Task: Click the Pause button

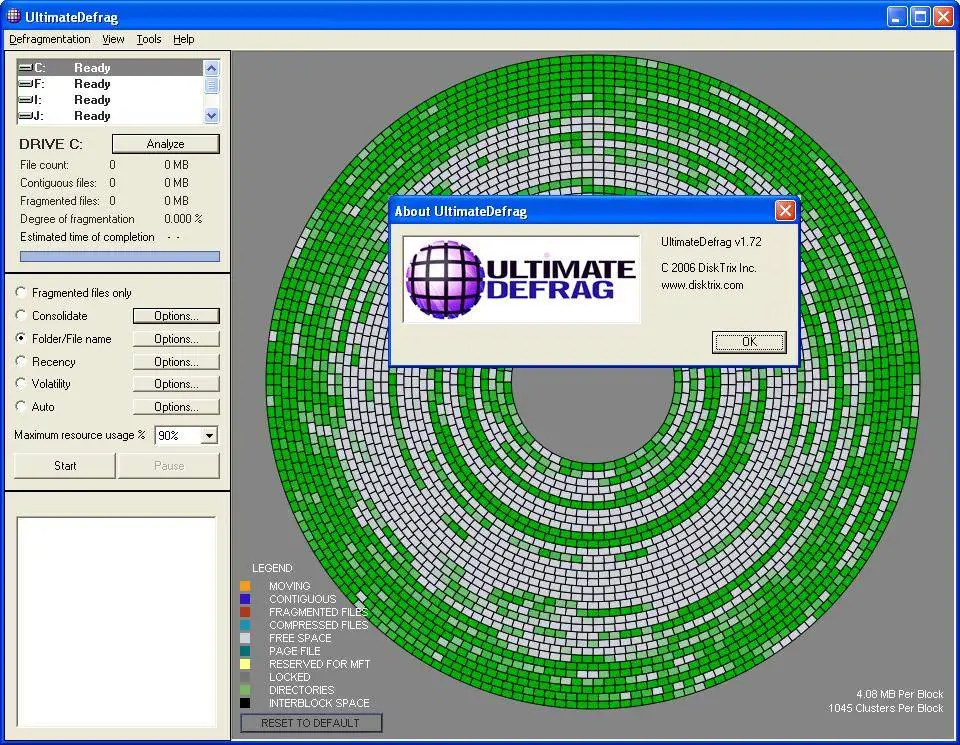Action: (169, 466)
